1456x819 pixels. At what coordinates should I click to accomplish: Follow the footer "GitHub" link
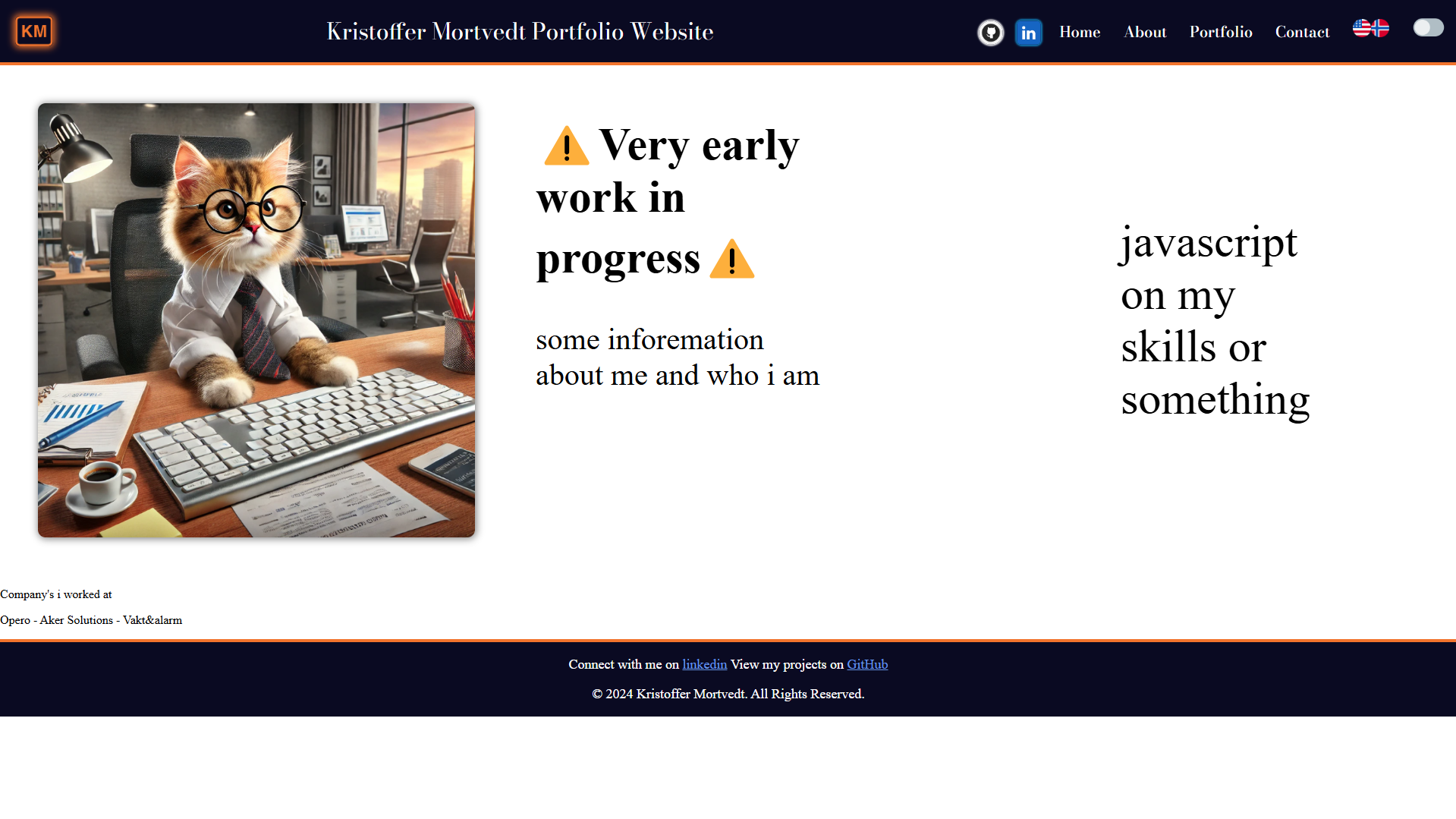click(867, 664)
